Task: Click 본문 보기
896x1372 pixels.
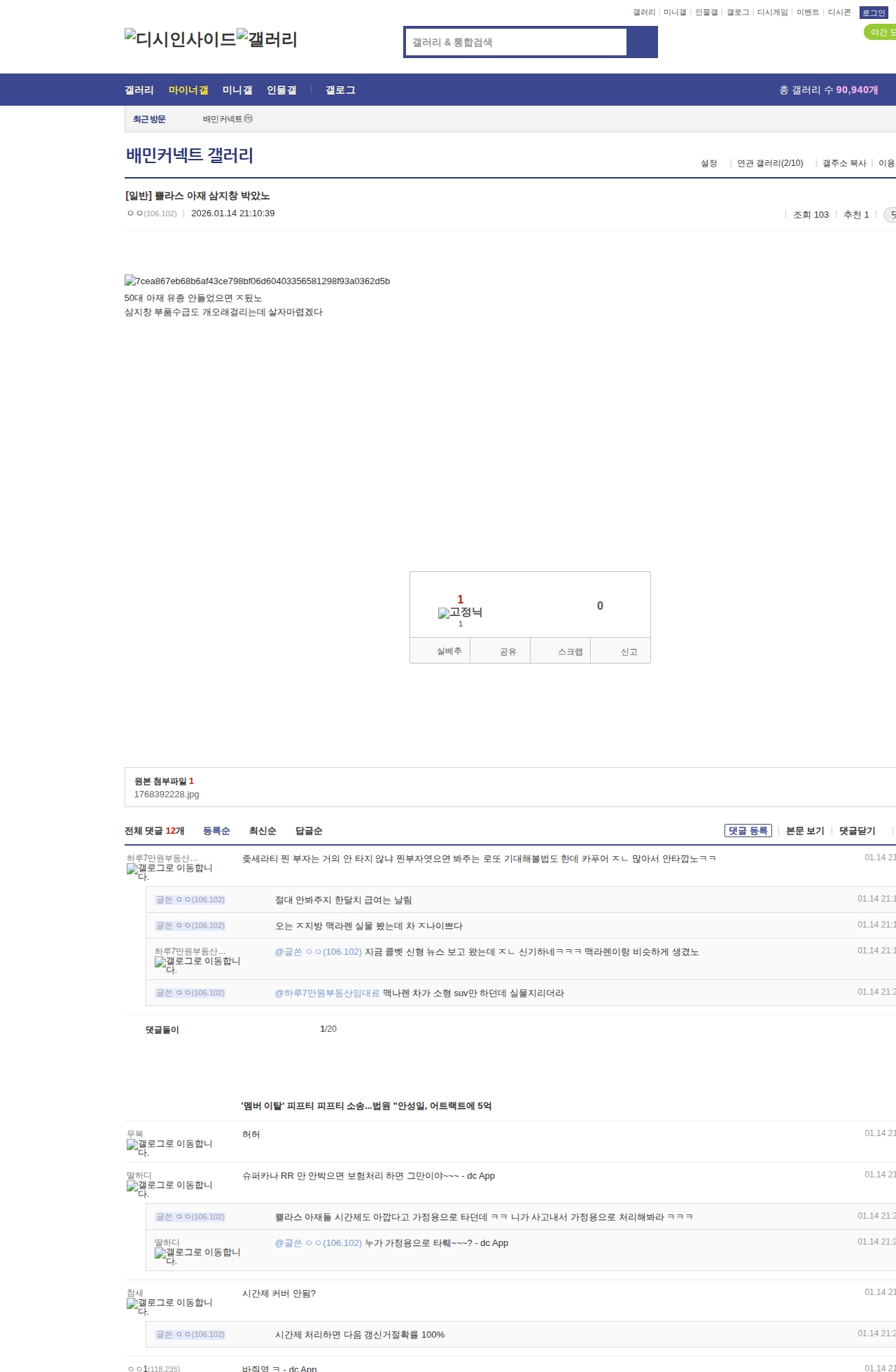Action: (805, 831)
